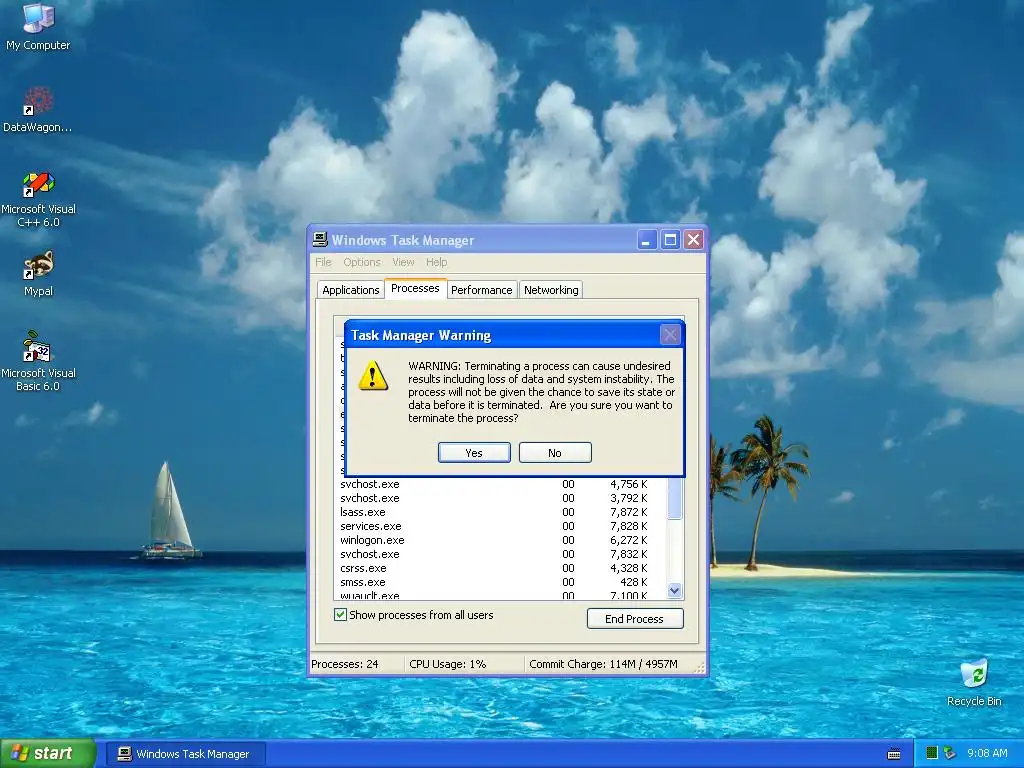The width and height of the screenshot is (1024, 768).
Task: Click the keyboard icon in the taskbar tray
Action: [894, 754]
